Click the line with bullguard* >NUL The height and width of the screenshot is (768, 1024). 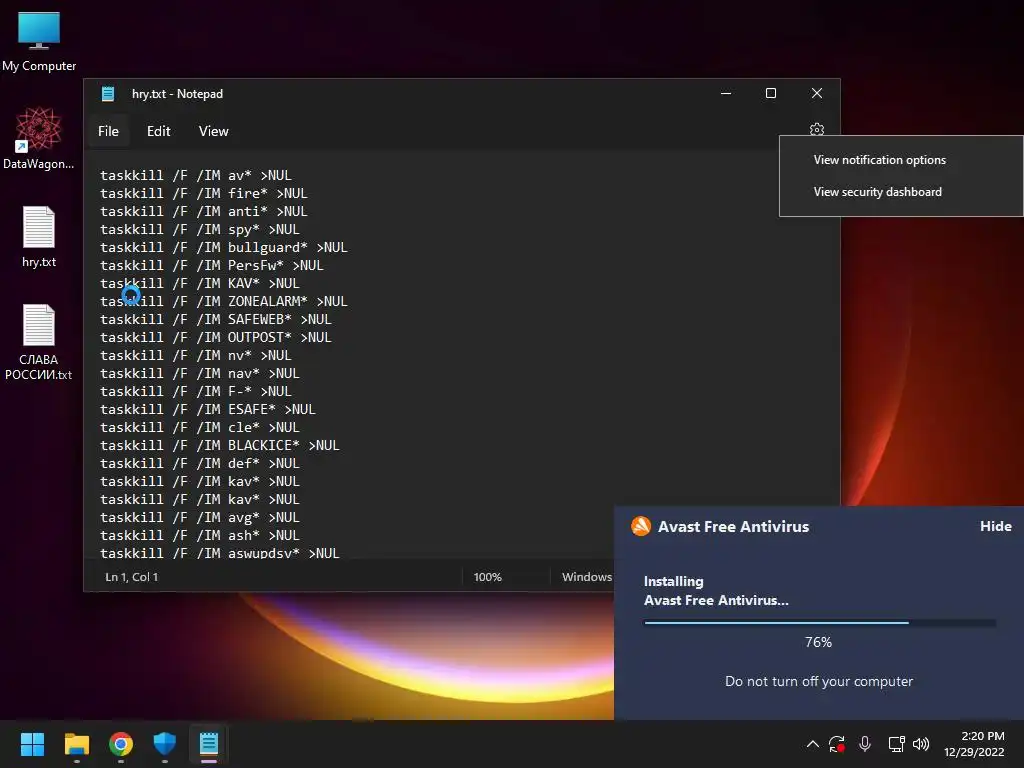tap(224, 247)
